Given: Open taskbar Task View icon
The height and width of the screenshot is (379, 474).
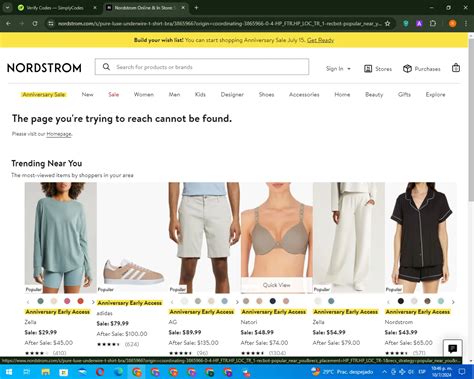Looking at the screenshot, I should click(x=27, y=372).
